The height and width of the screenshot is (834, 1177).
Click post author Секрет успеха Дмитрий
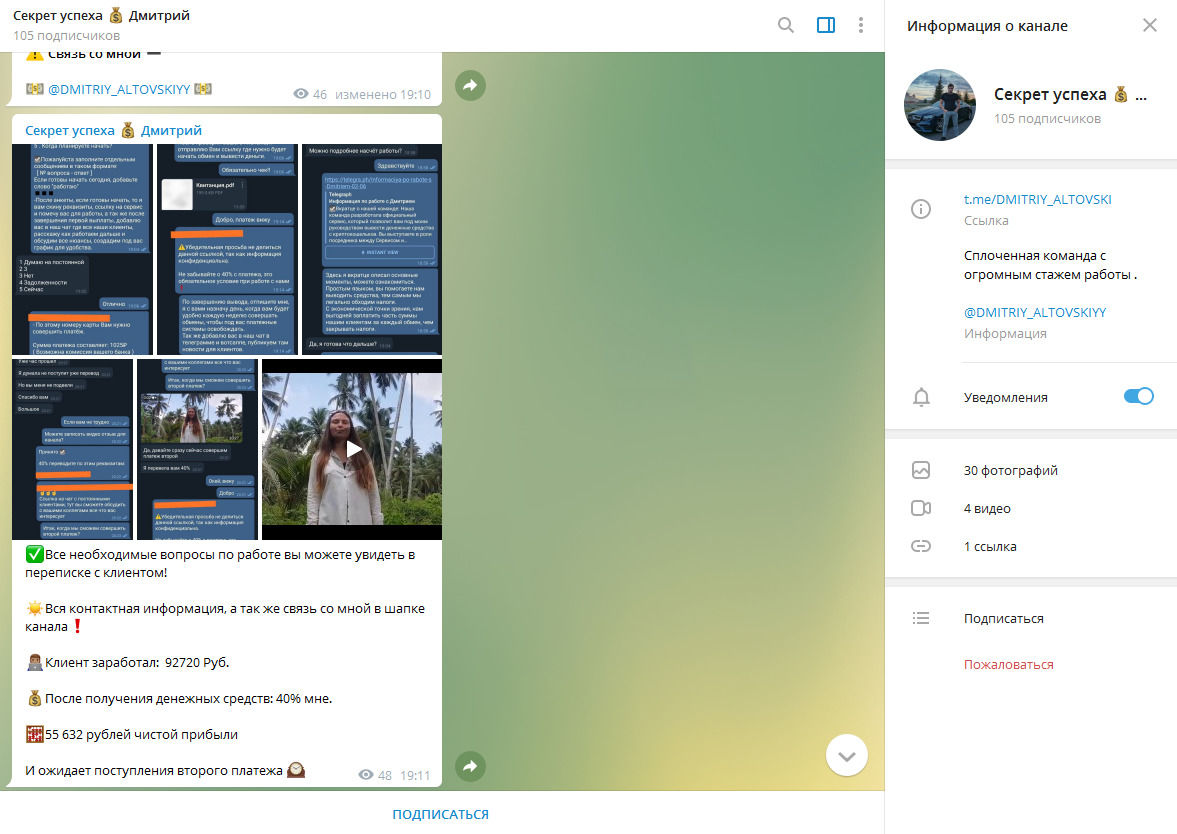pos(113,131)
